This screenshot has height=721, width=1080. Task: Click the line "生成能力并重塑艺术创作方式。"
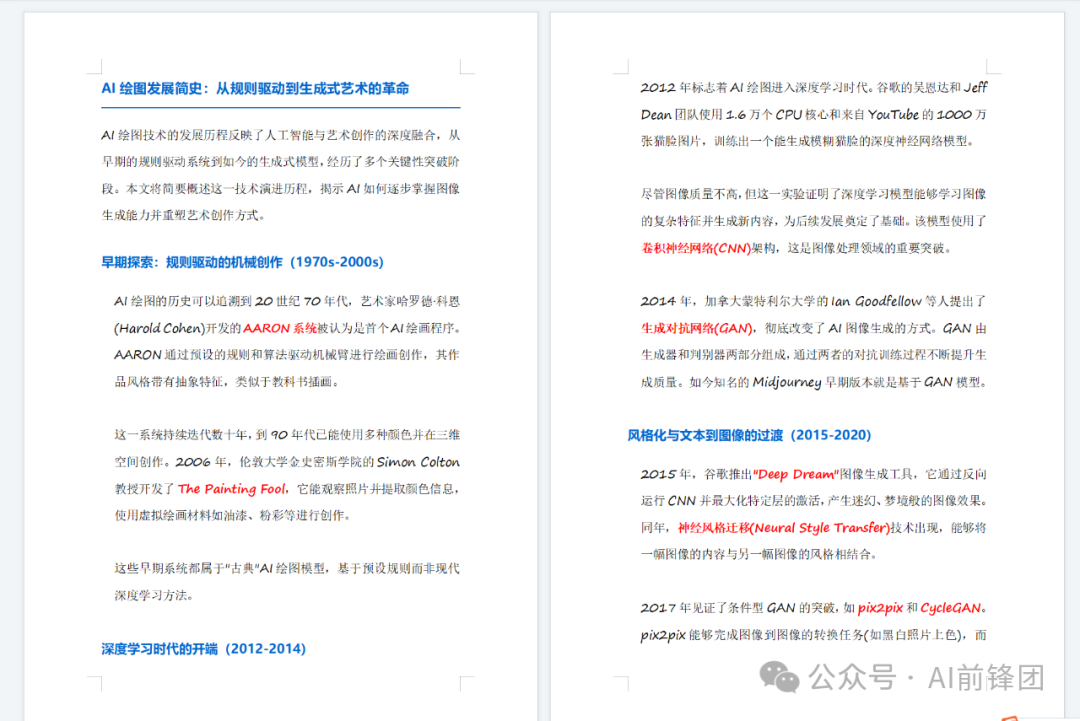pos(183,216)
